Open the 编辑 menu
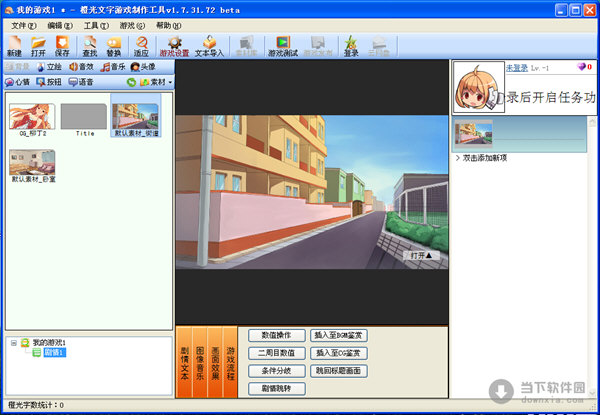The height and width of the screenshot is (415, 600). pyautogui.click(x=60, y=26)
